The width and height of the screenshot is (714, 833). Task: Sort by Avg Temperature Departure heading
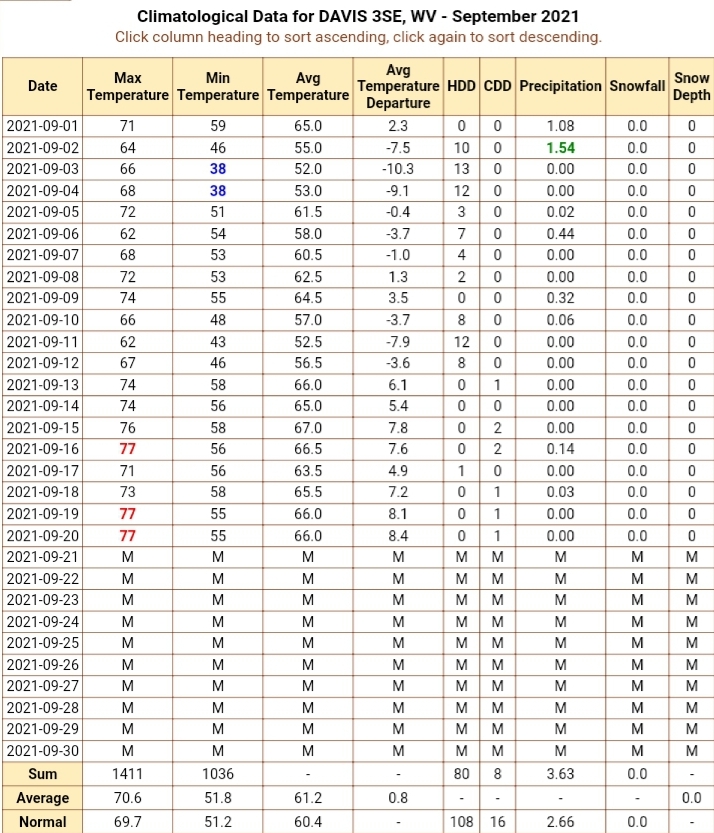coord(398,86)
